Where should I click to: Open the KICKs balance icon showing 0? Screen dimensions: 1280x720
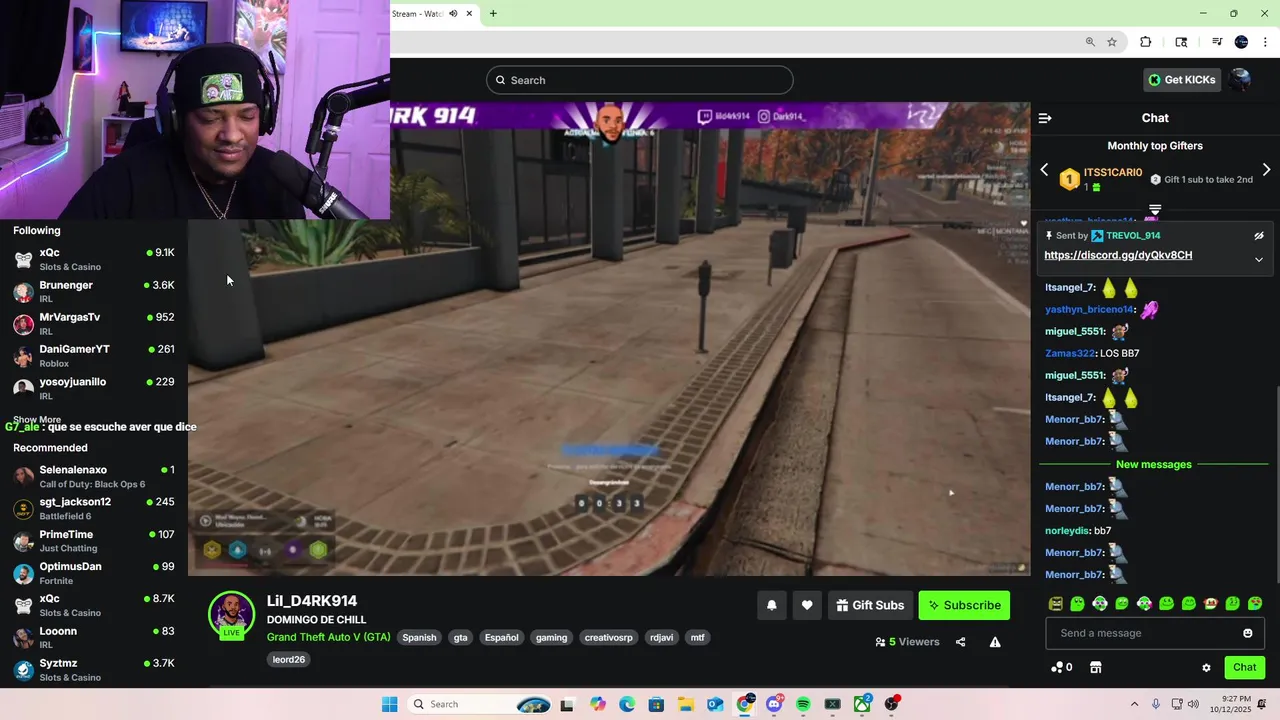[1061, 668]
